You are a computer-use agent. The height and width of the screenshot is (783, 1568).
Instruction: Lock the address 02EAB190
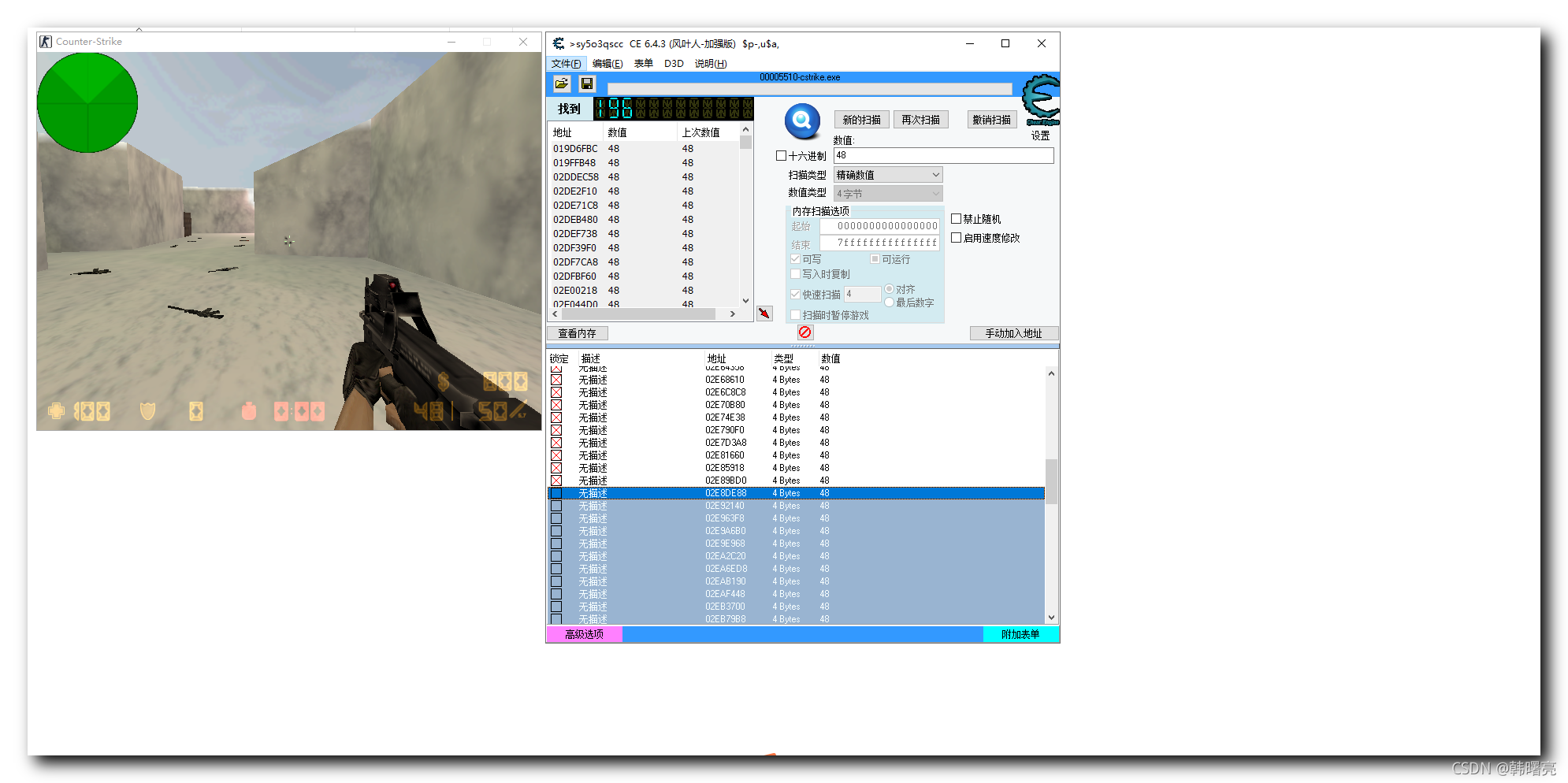point(556,581)
